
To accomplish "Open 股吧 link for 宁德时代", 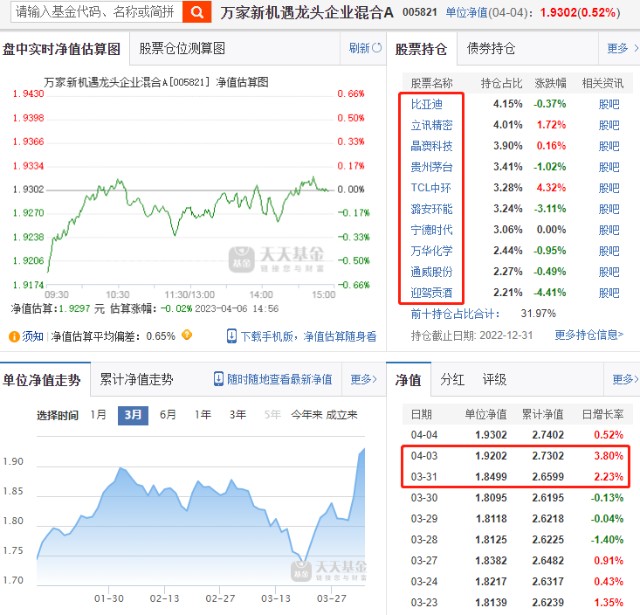I will pyautogui.click(x=609, y=230).
